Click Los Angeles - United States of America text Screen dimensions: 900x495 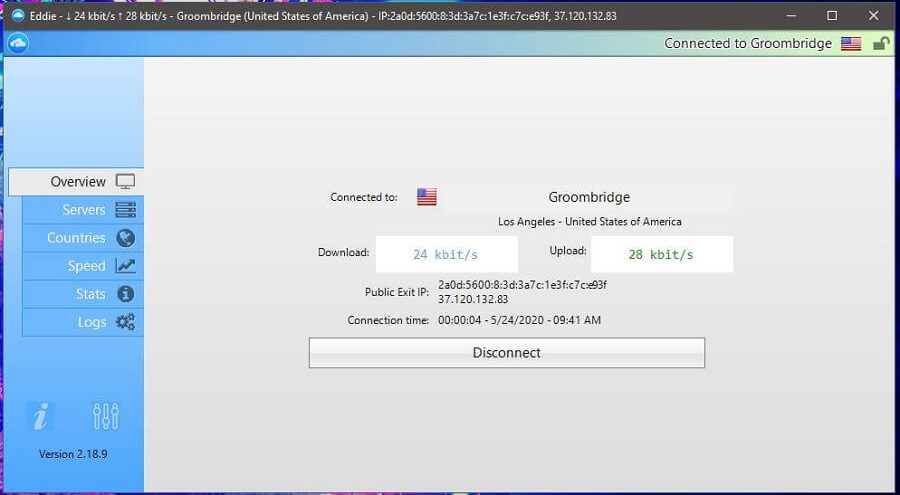(x=589, y=222)
